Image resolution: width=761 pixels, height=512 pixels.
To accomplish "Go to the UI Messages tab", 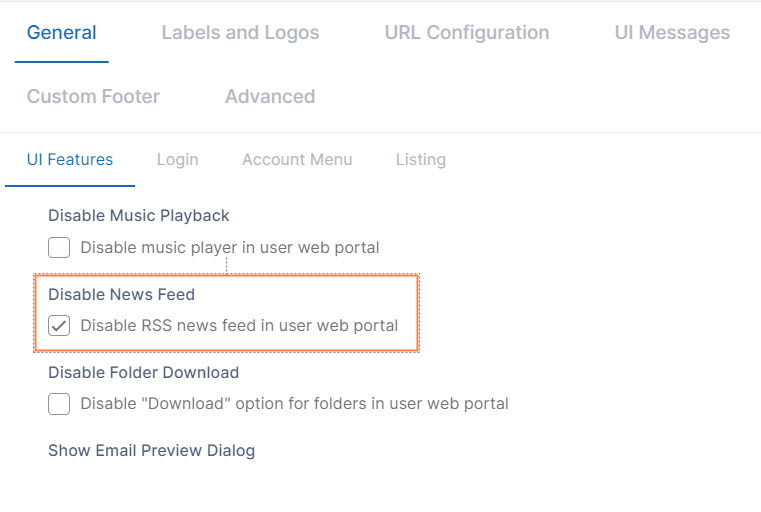I will pyautogui.click(x=672, y=33).
